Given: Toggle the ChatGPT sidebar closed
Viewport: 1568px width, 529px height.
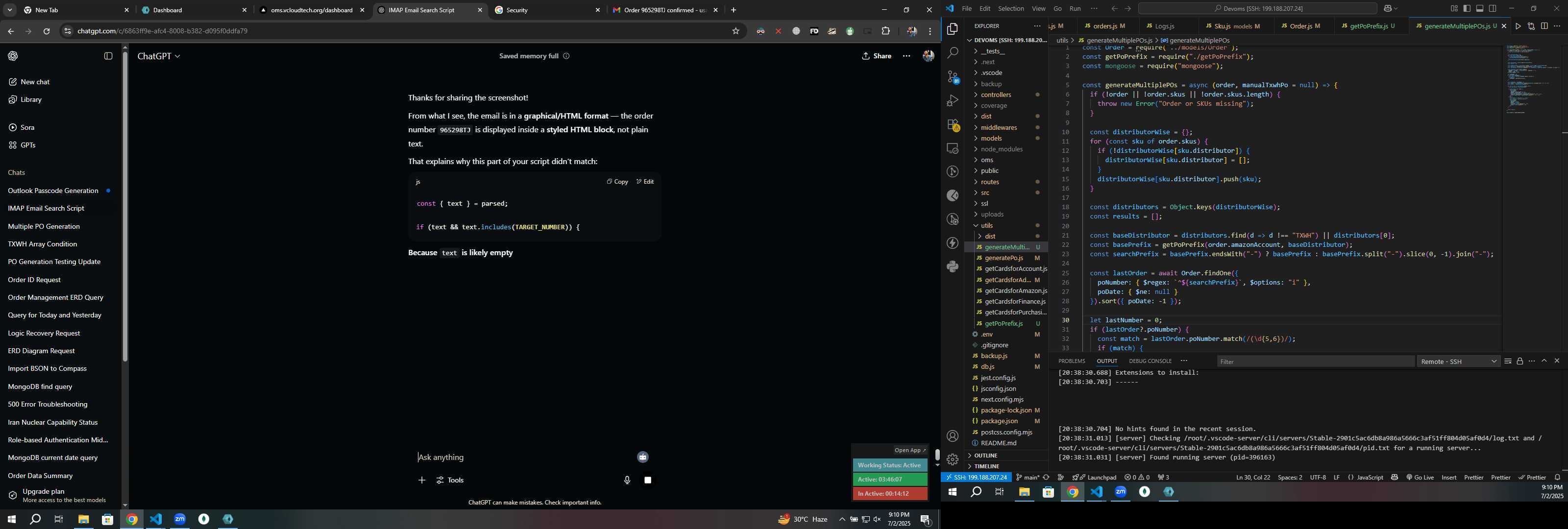Looking at the screenshot, I should 108,56.
